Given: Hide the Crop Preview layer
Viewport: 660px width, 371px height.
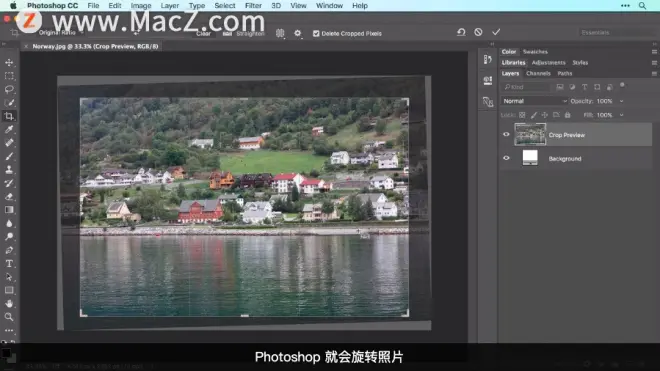Looking at the screenshot, I should 506,135.
